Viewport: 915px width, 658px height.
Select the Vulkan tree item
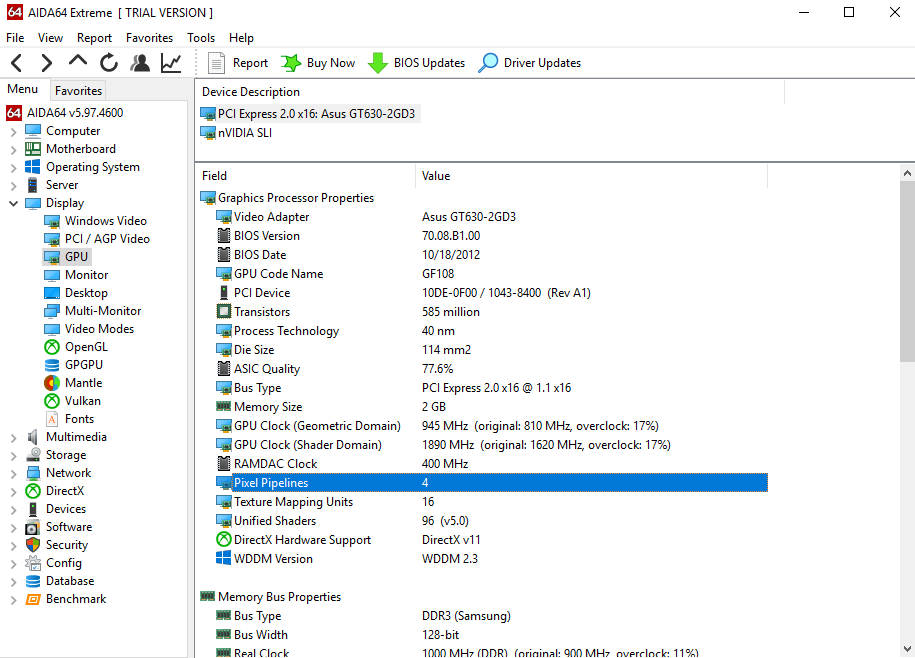[x=82, y=401]
